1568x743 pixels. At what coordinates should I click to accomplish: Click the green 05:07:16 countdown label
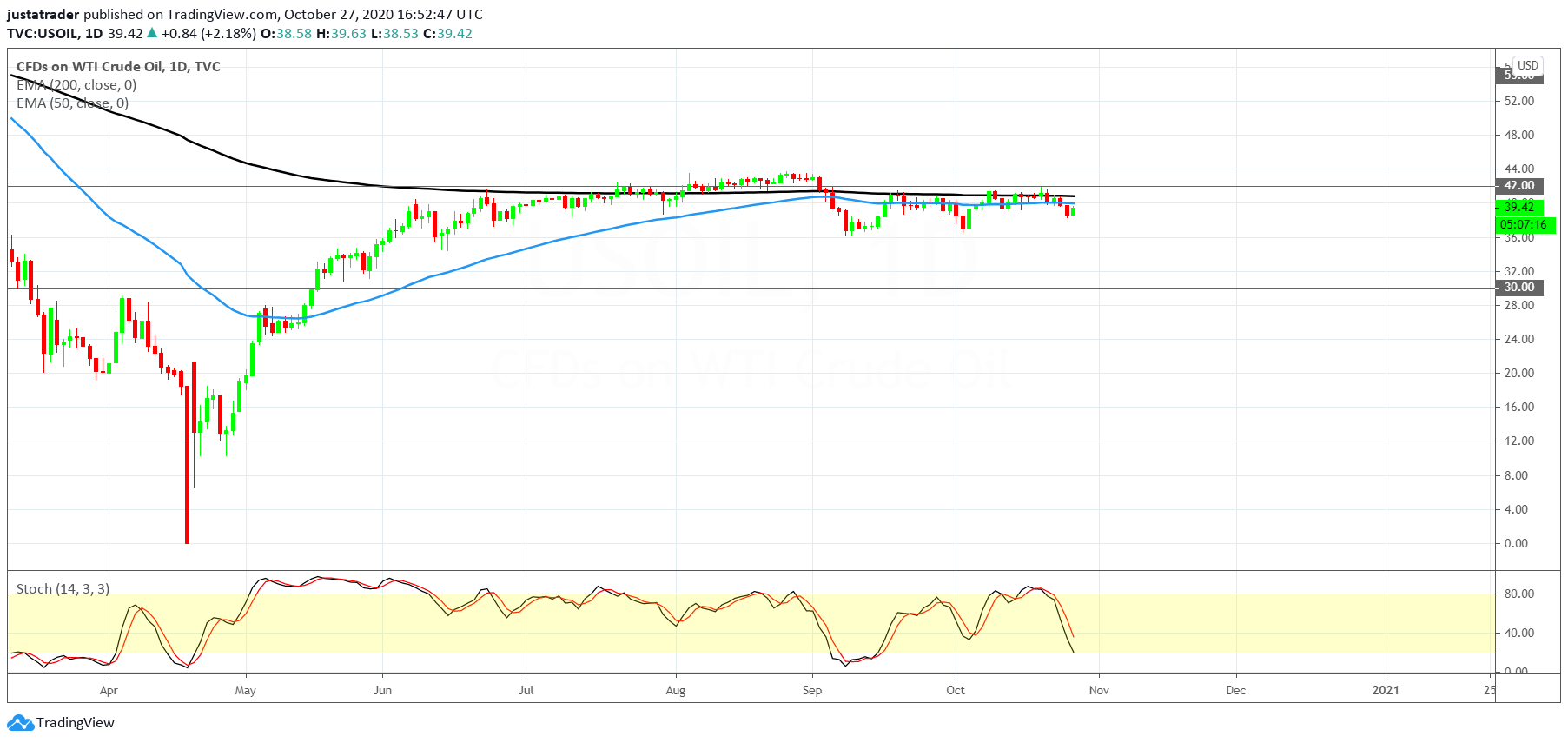tap(1524, 224)
